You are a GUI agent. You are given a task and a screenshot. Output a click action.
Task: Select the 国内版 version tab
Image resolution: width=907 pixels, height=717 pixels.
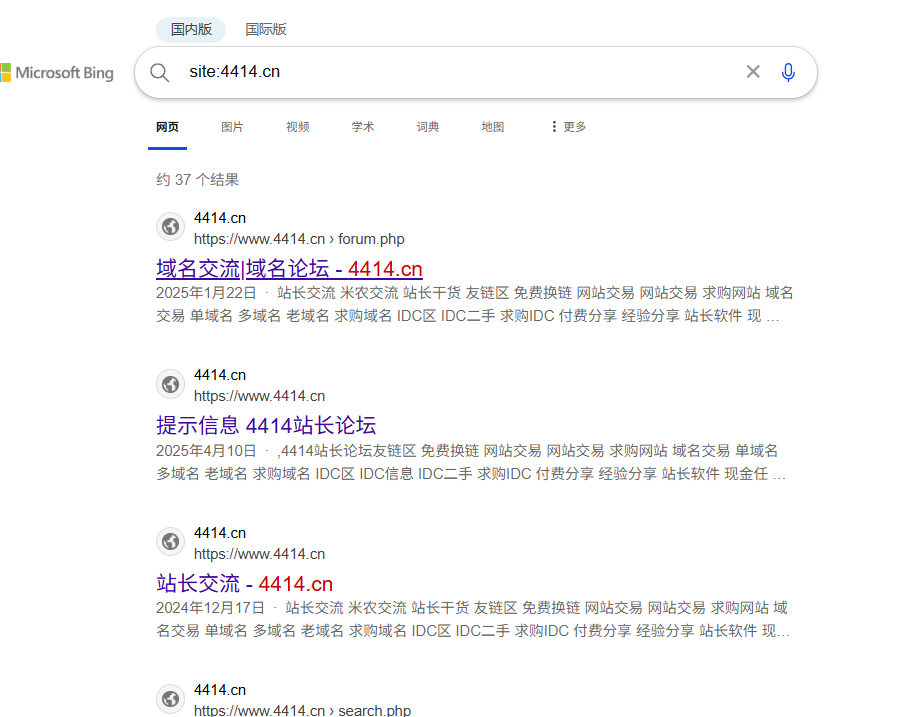point(190,29)
